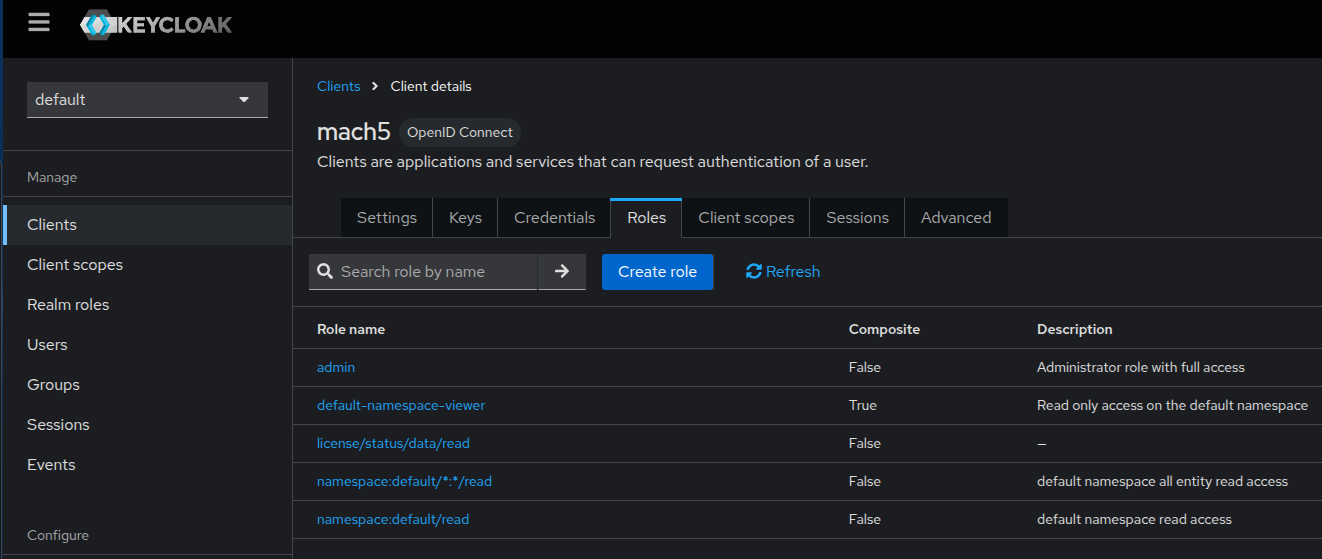The width and height of the screenshot is (1322, 559).
Task: Open the default-namespace-viewer role
Action: point(400,406)
